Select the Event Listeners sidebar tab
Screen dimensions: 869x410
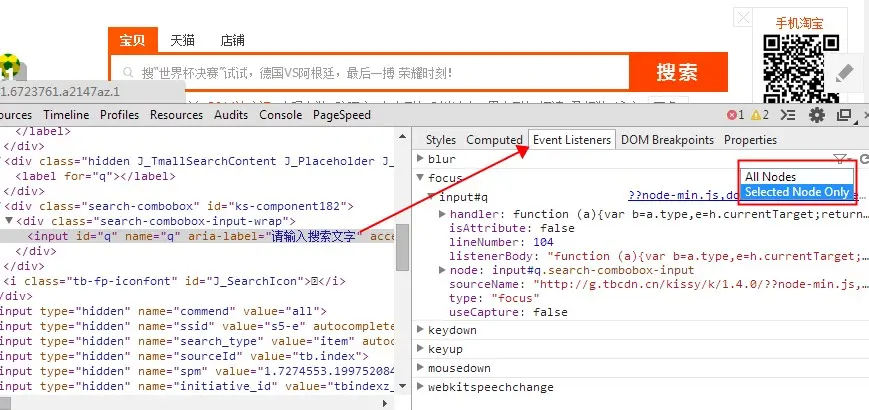coord(572,140)
